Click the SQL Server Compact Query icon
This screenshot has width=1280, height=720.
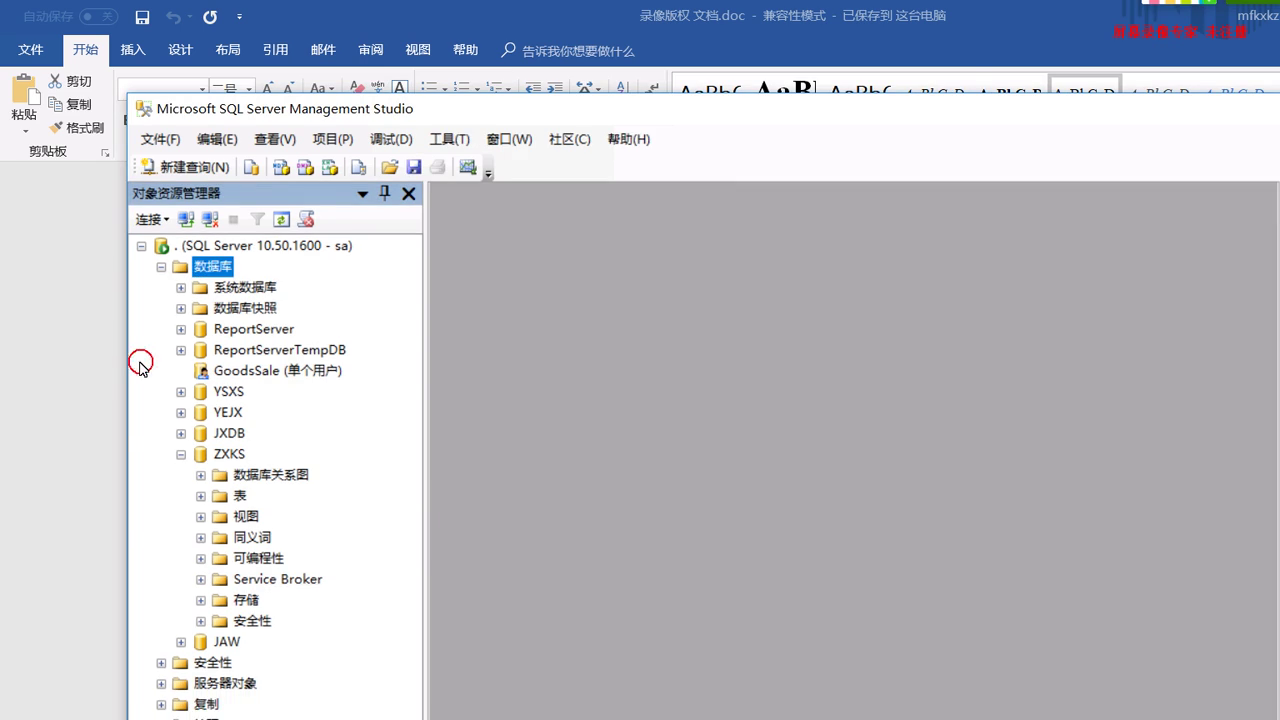tap(358, 167)
